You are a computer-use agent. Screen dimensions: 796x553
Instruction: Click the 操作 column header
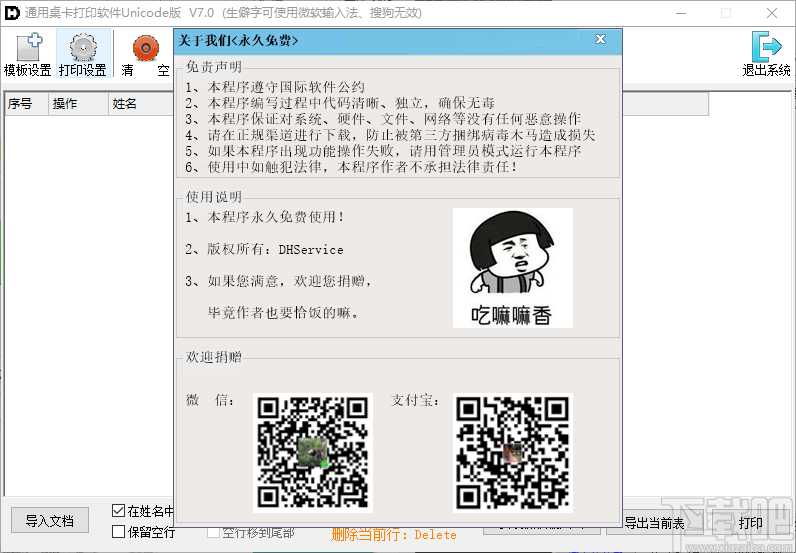(79, 104)
